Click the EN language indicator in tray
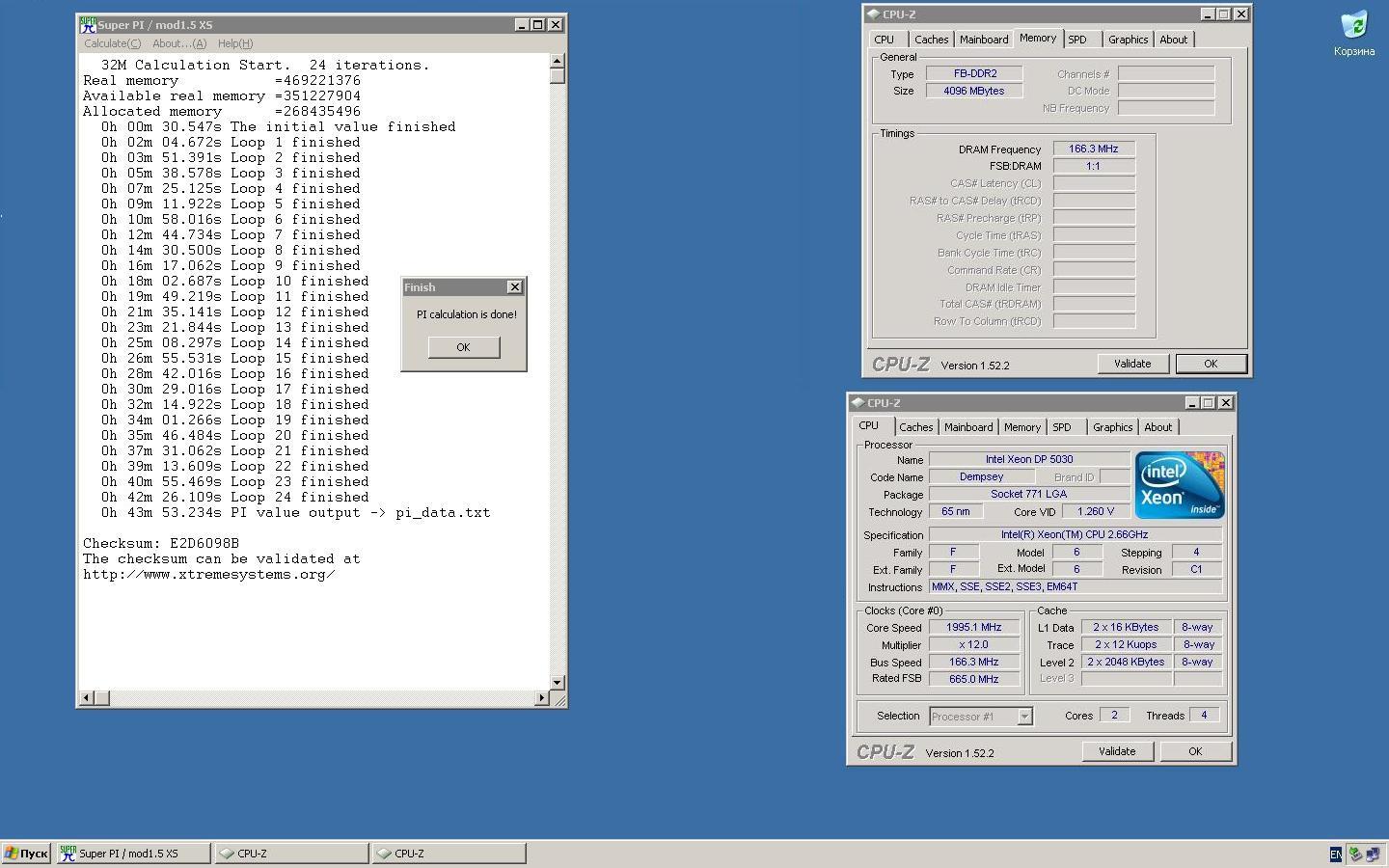 (x=1335, y=854)
